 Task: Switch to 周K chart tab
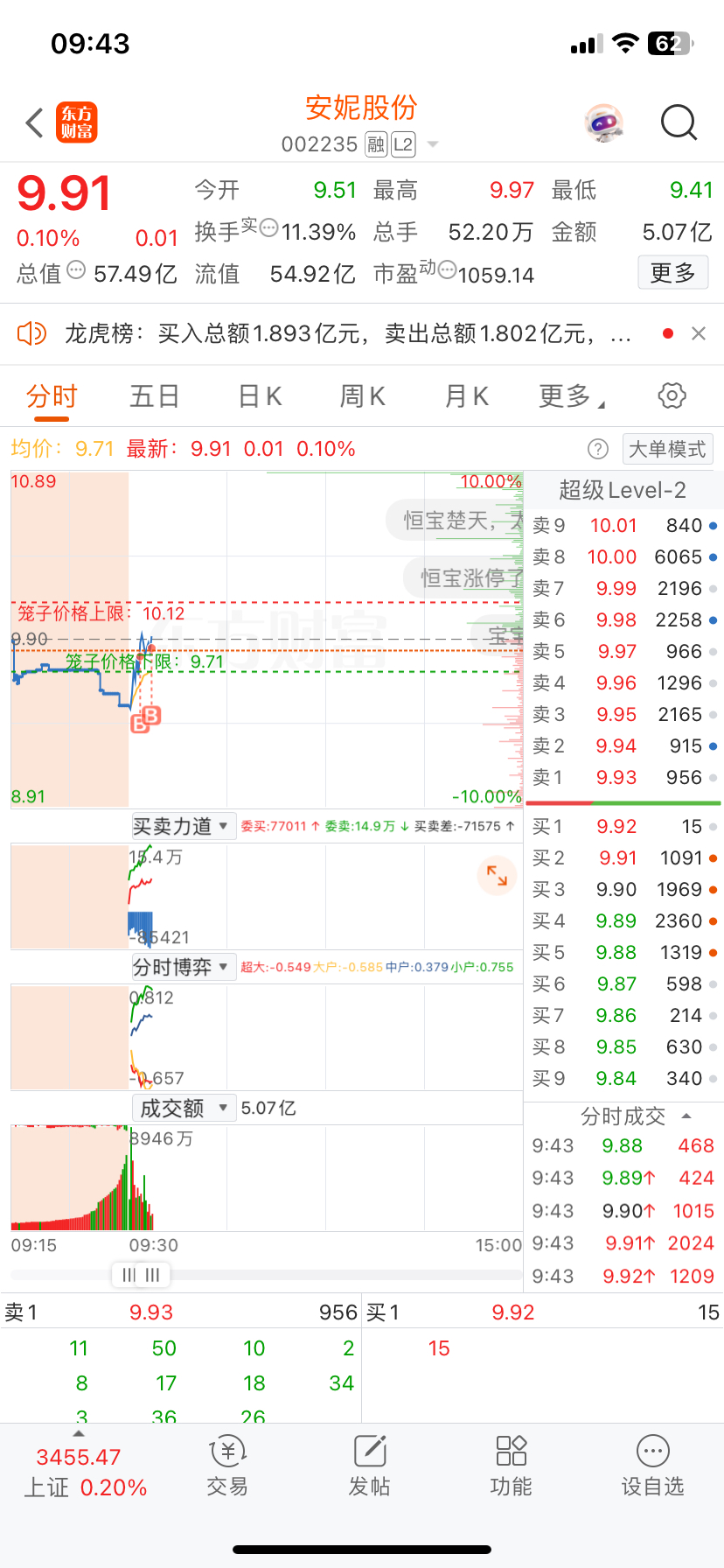point(362,396)
